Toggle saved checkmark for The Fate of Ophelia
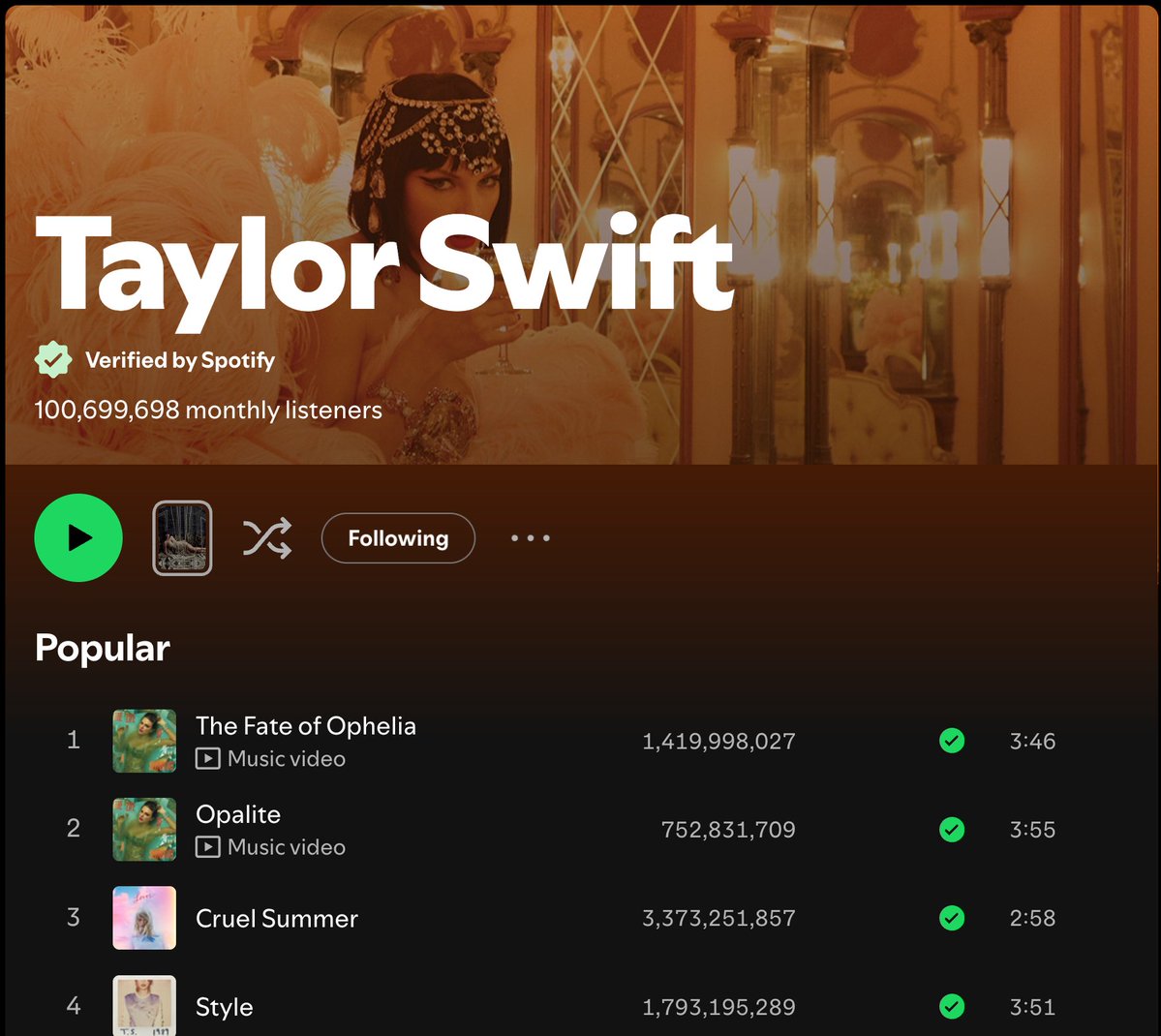 [x=952, y=741]
